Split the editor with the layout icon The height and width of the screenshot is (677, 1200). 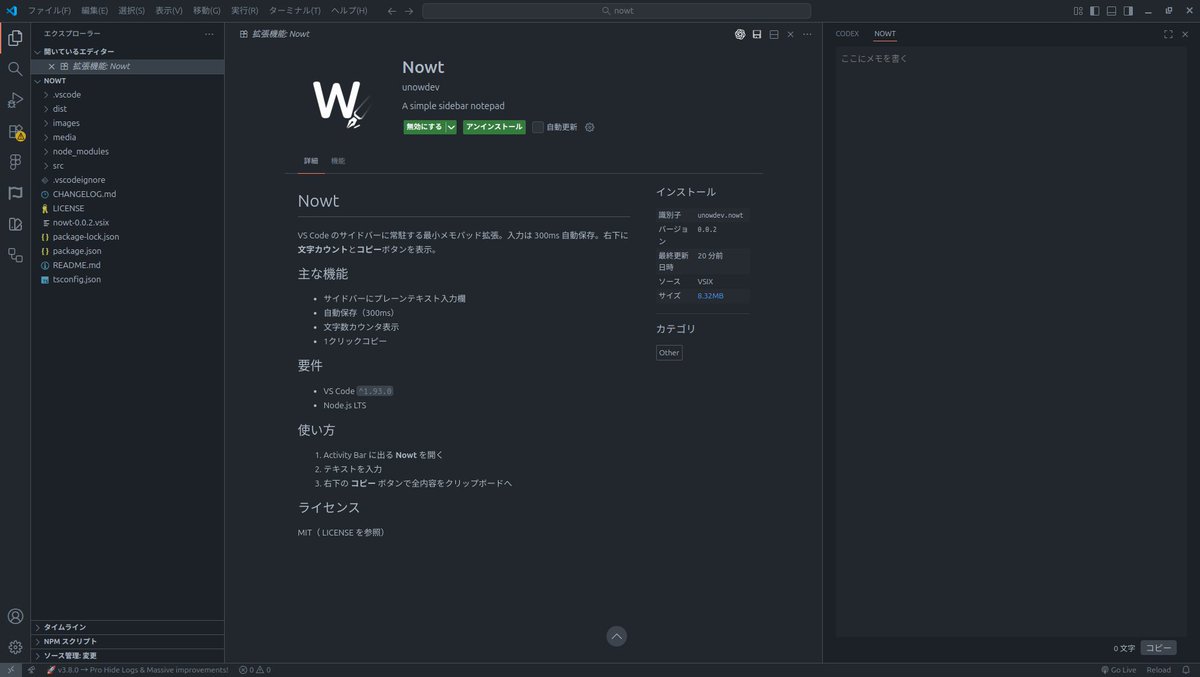[x=774, y=34]
